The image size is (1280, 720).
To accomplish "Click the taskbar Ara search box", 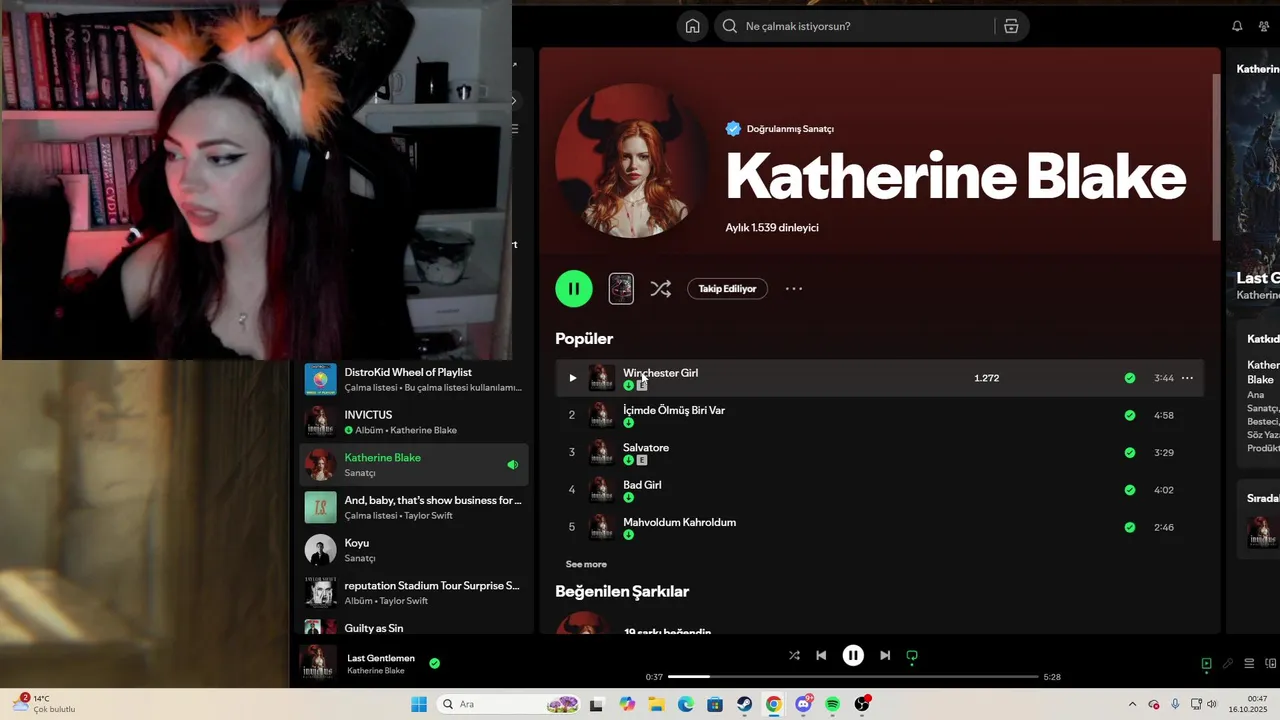I will point(510,704).
